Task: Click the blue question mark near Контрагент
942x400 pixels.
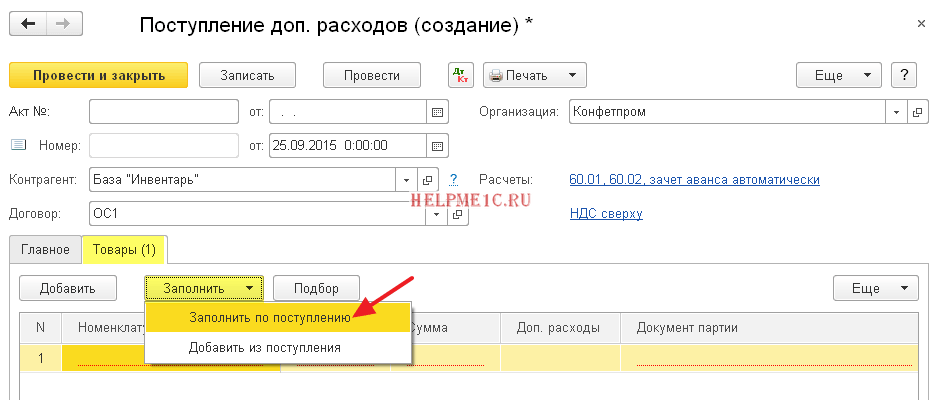Action: [x=454, y=180]
